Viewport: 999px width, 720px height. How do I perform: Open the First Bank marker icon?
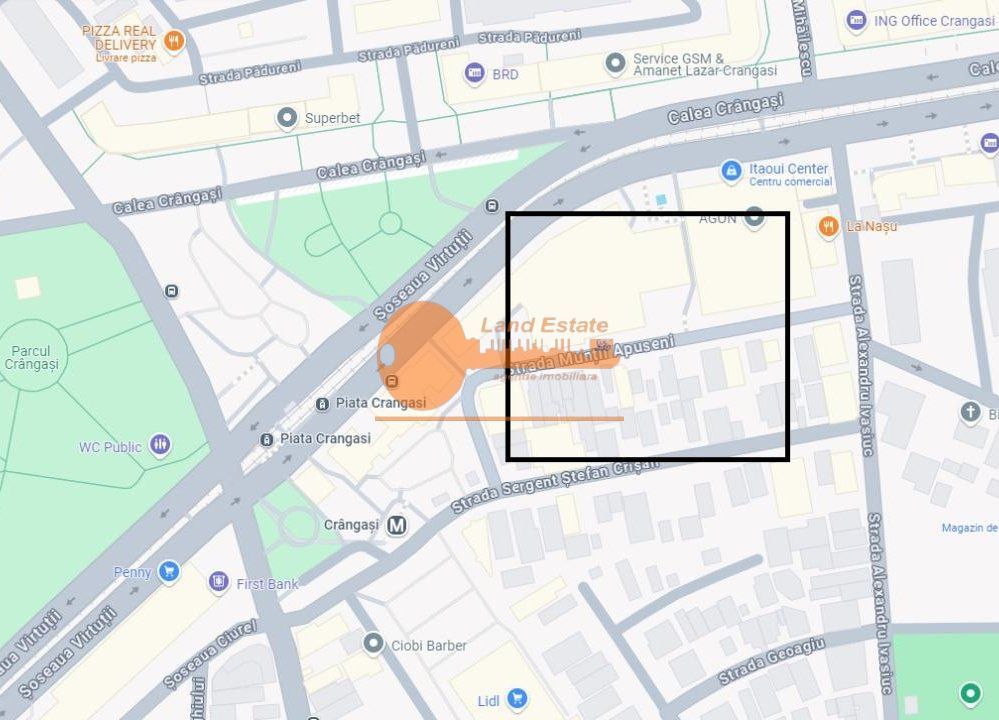click(x=219, y=582)
